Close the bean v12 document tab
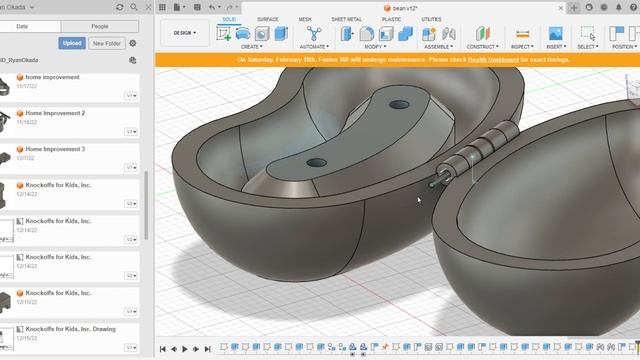 coord(561,8)
